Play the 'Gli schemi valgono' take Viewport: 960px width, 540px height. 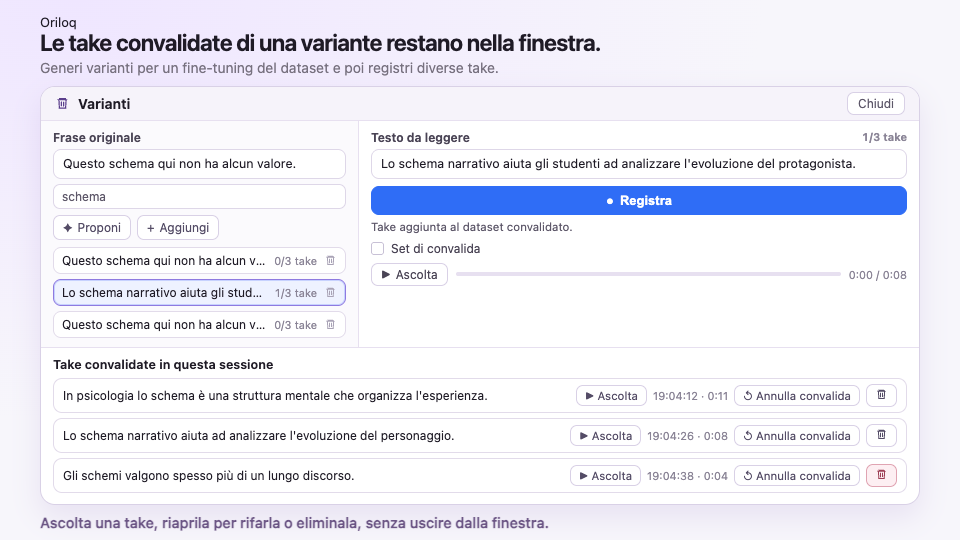coord(605,476)
